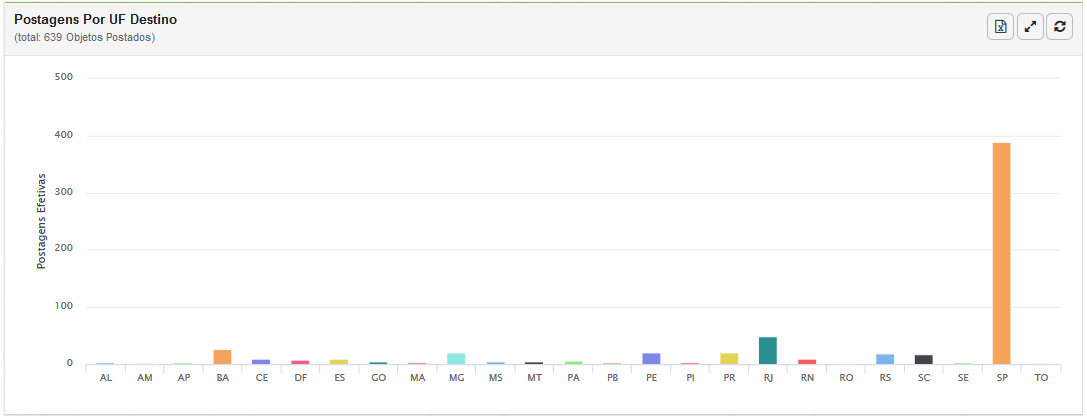
Task: Click the SP axis label
Action: [x=1002, y=378]
